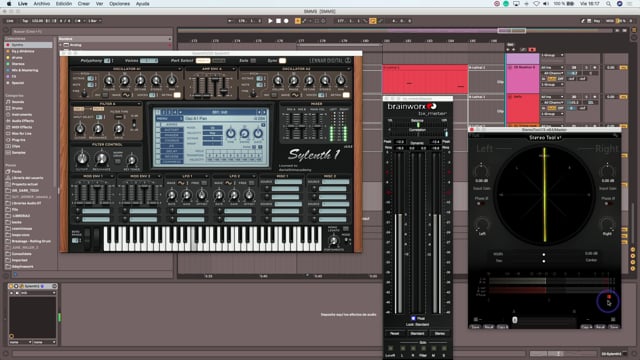
Task: Open All Channels dropdown on pink track
Action: pos(552,73)
